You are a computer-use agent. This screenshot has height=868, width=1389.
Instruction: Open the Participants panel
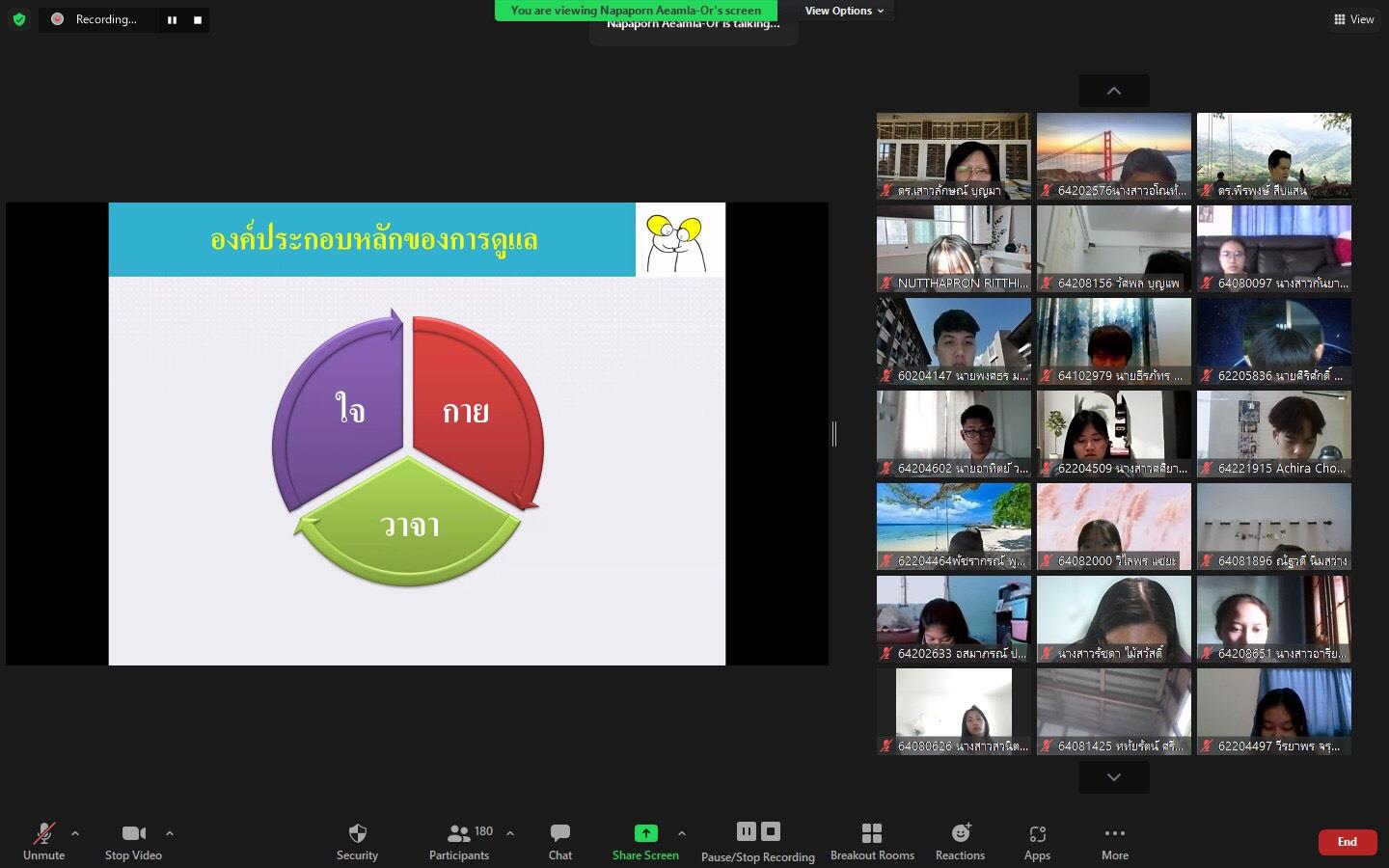click(x=459, y=842)
